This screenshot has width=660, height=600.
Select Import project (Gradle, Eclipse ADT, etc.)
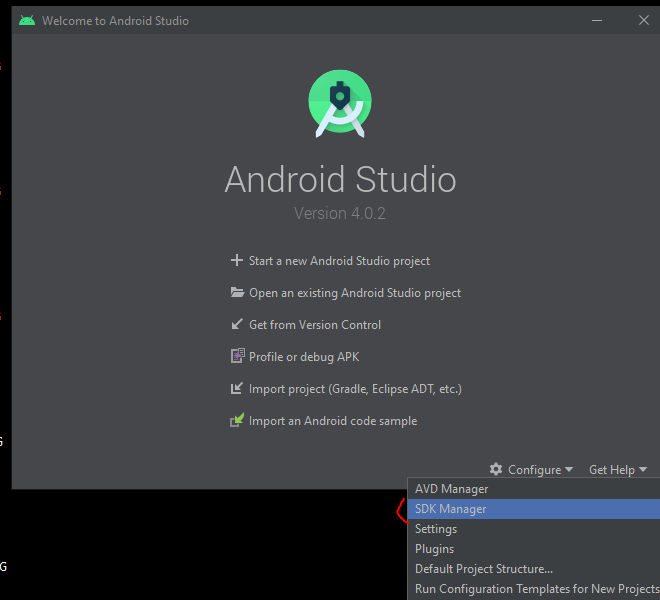[x=355, y=389]
